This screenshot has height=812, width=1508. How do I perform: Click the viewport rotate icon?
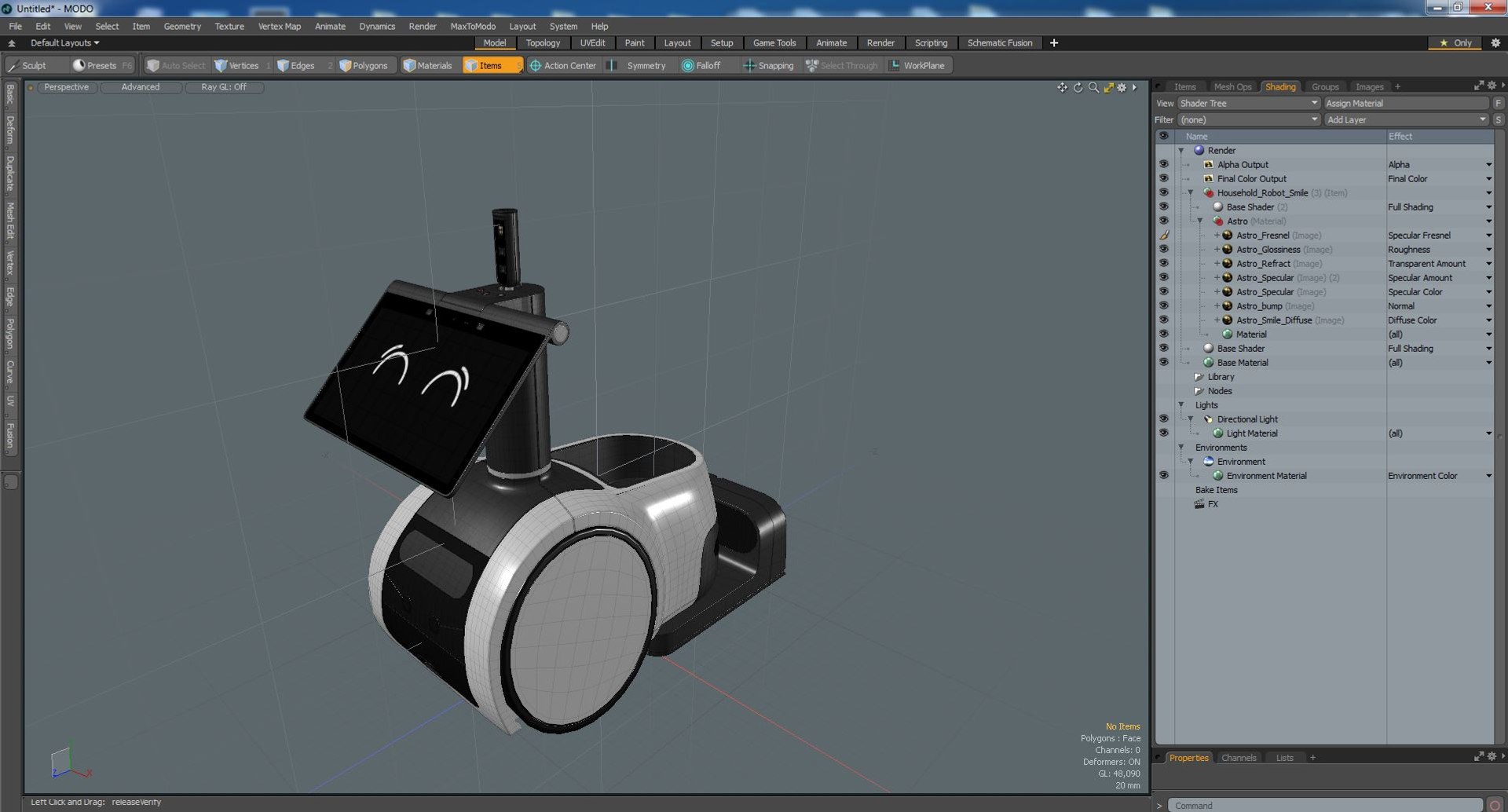click(x=1078, y=87)
